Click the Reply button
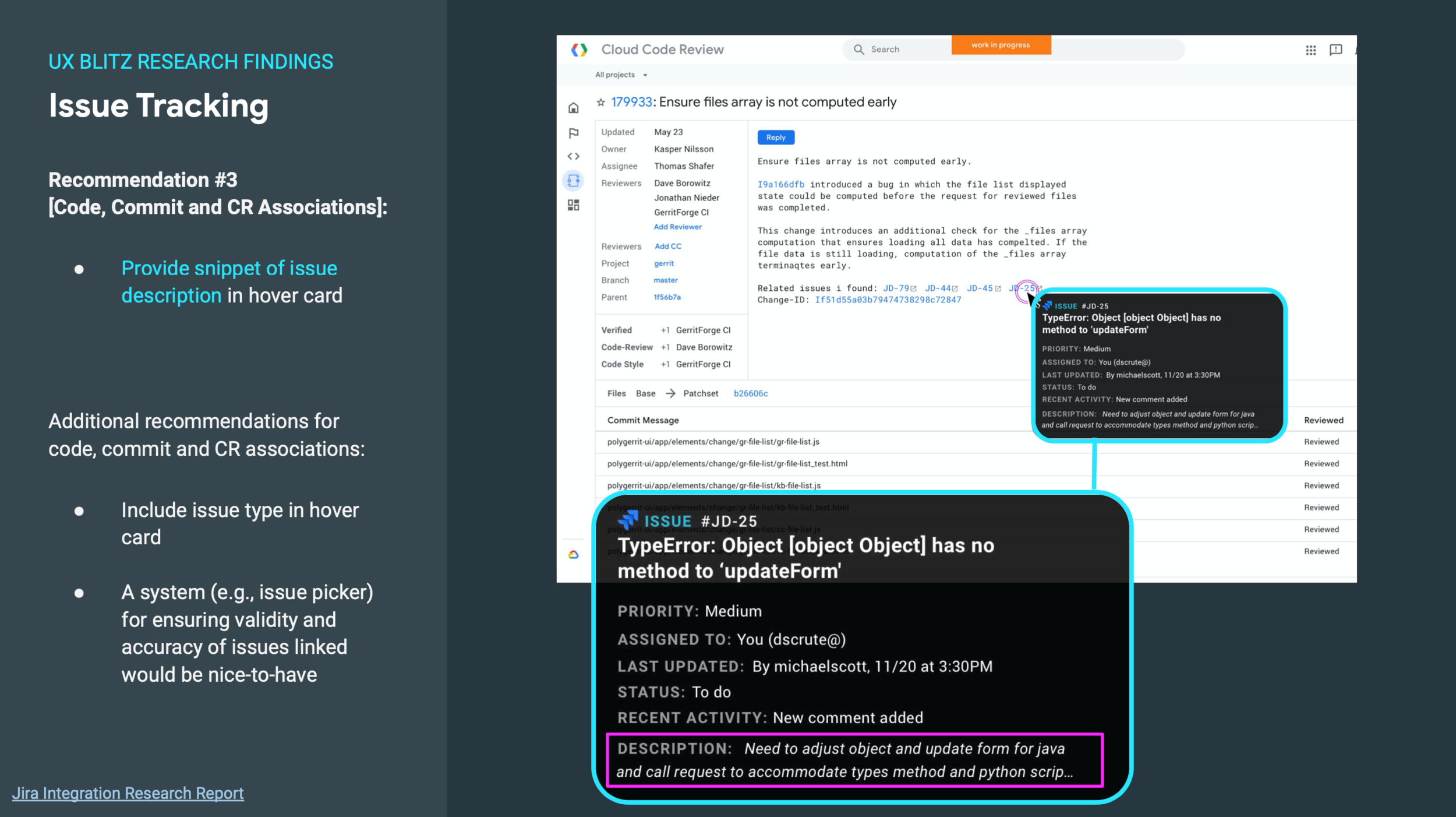 [775, 138]
